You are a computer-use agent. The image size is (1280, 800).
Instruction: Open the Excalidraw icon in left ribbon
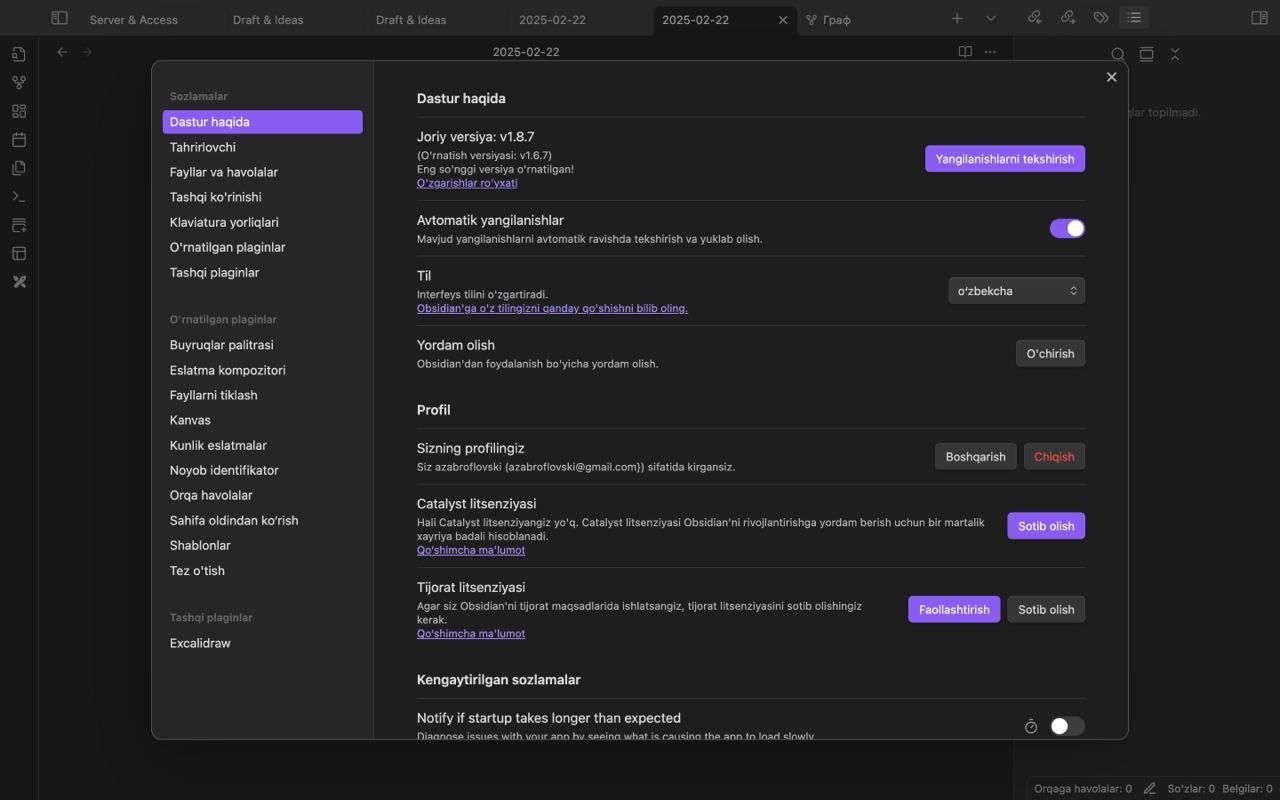point(19,282)
